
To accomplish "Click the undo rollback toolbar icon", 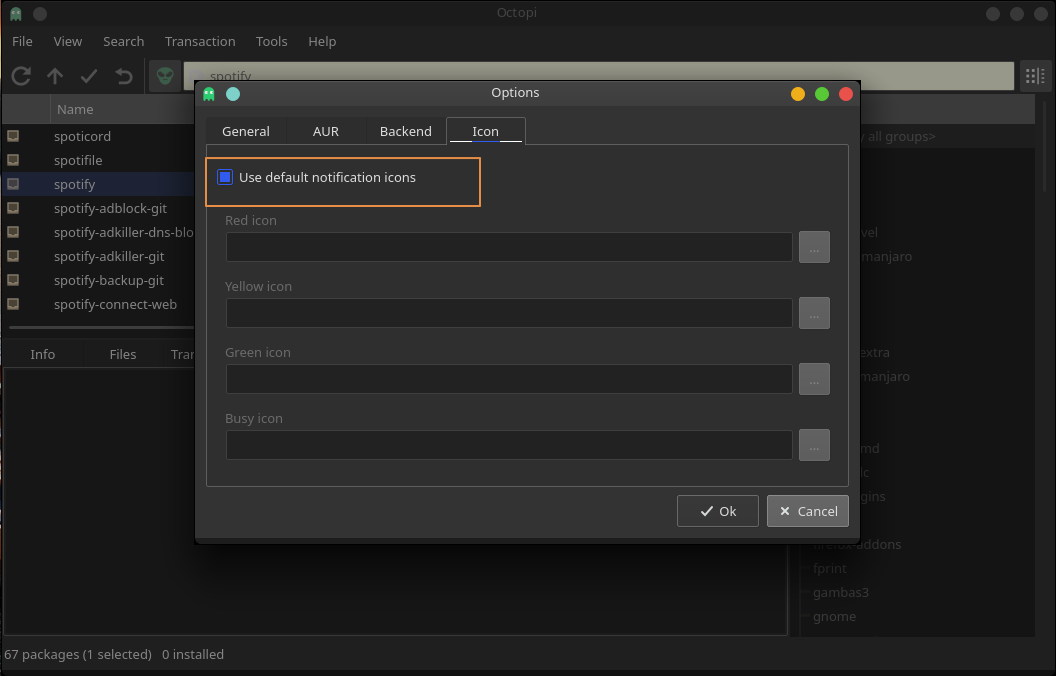I will 123,76.
